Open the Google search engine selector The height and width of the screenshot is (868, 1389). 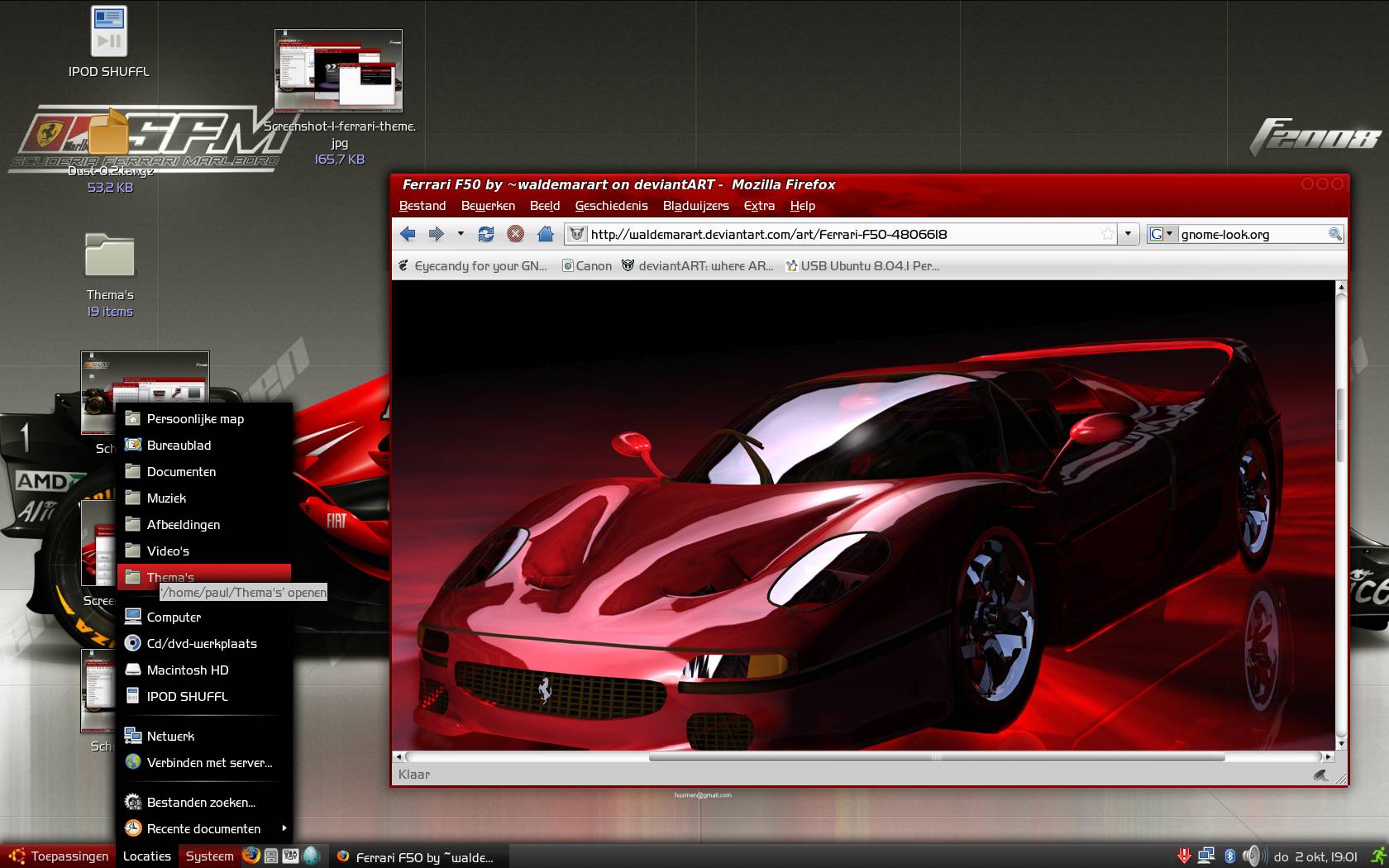(x=1161, y=234)
